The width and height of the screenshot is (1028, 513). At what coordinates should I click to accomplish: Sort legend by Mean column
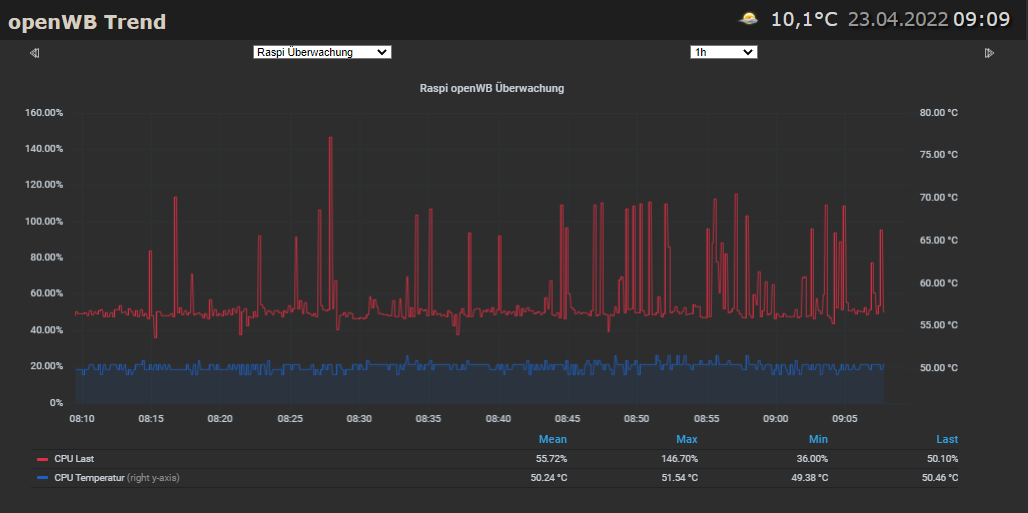click(x=553, y=439)
